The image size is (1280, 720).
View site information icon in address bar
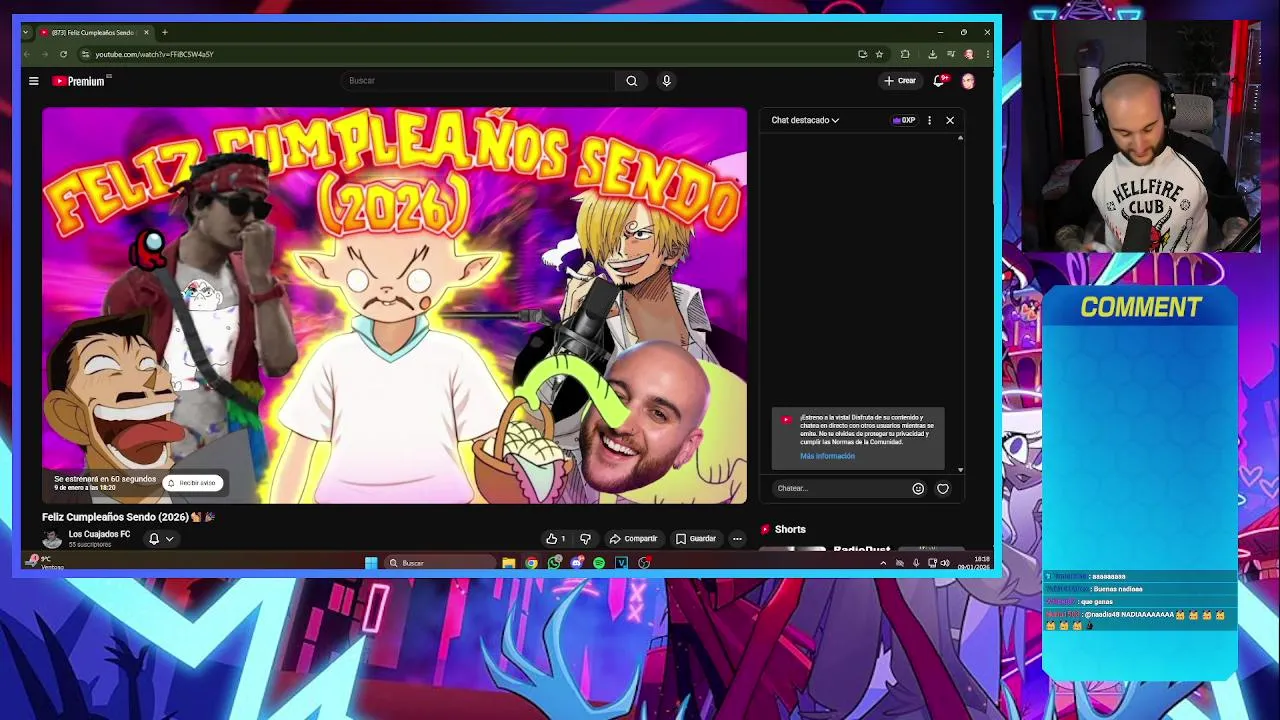85,54
